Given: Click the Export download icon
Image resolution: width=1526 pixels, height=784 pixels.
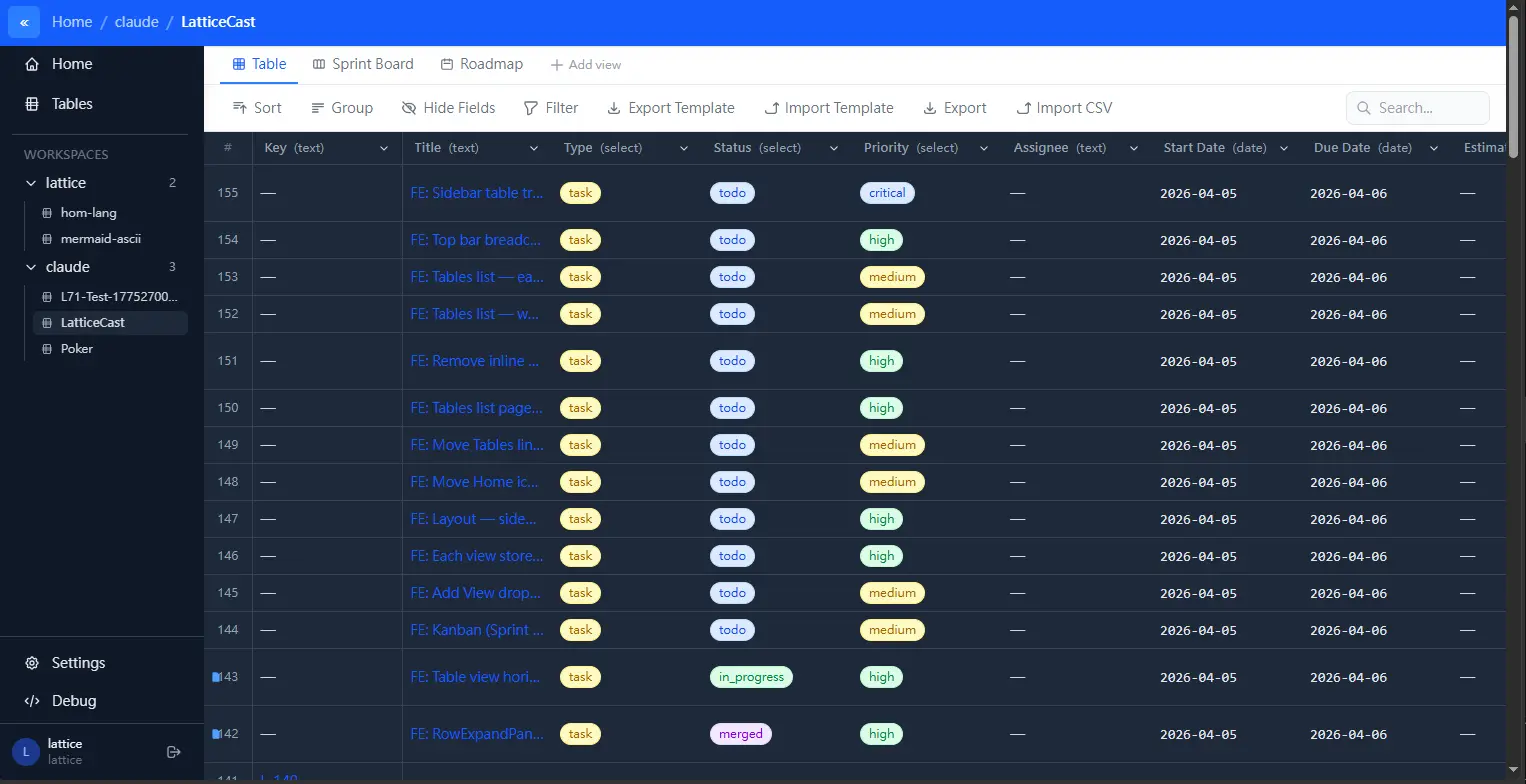Looking at the screenshot, I should (x=930, y=108).
